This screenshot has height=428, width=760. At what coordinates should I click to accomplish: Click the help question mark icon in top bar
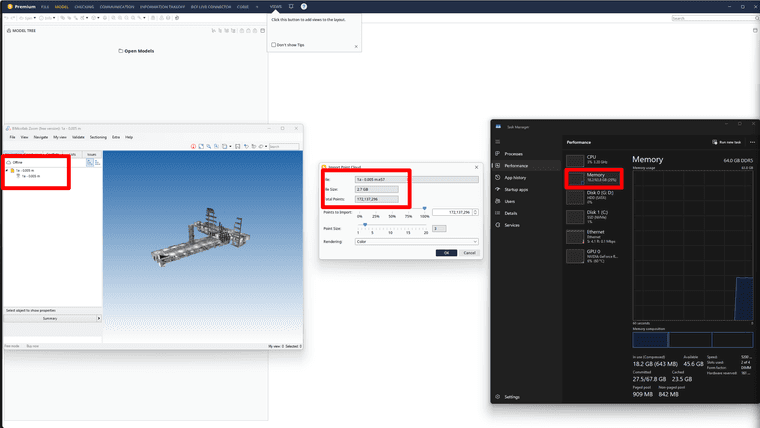pos(304,7)
